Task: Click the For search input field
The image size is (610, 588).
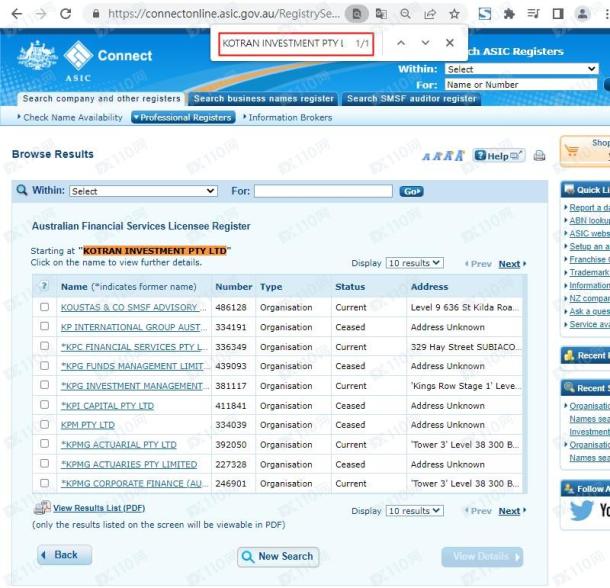Action: point(323,191)
